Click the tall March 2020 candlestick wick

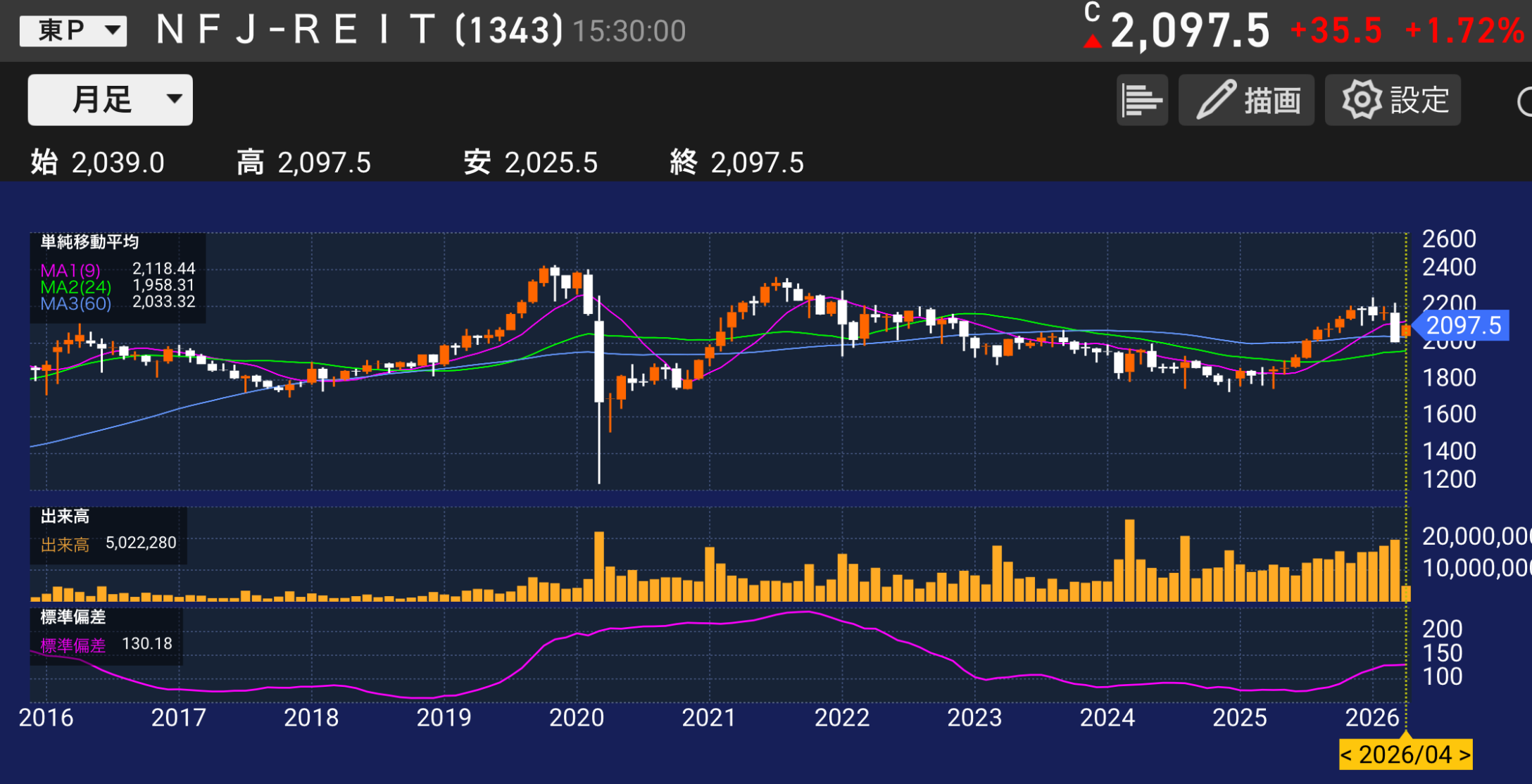coord(599,443)
